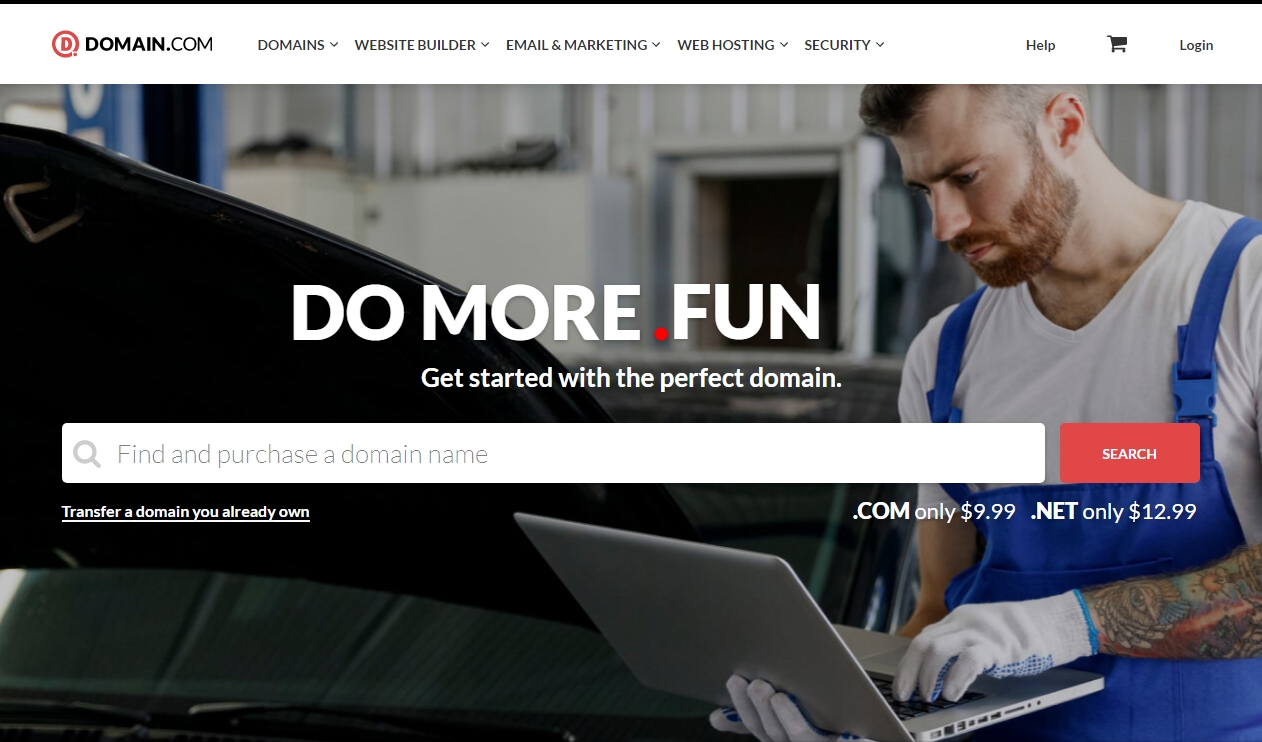This screenshot has height=742, width=1262.
Task: Expand the Web Hosting dropdown chevron
Action: pos(784,44)
